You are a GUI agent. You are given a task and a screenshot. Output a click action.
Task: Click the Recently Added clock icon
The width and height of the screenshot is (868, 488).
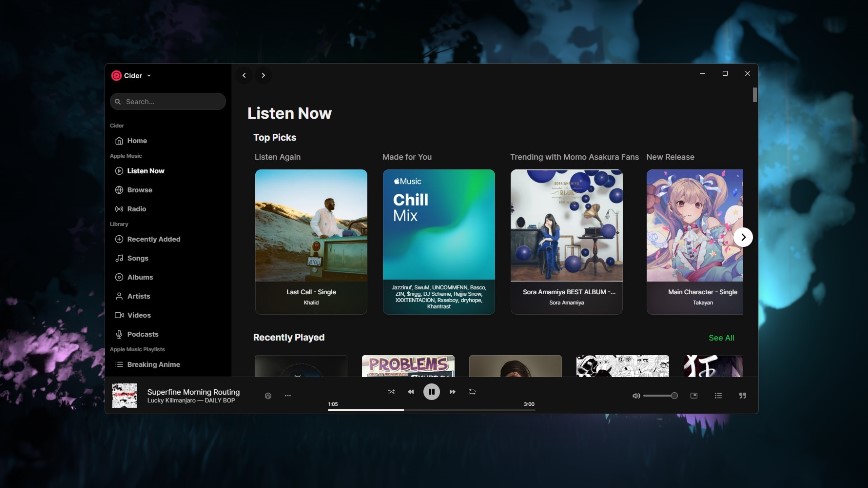118,239
